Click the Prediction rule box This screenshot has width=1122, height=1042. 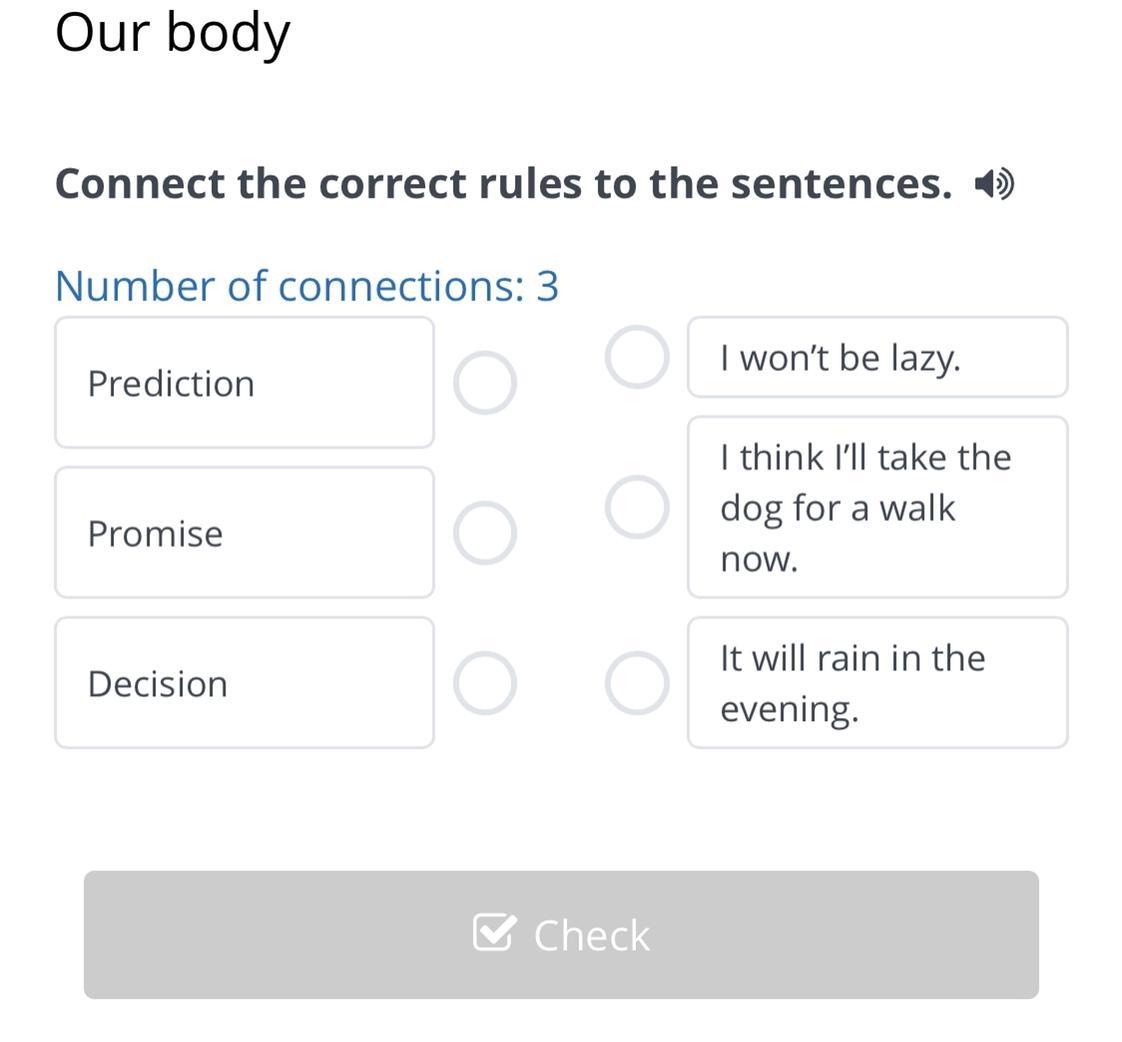245,383
